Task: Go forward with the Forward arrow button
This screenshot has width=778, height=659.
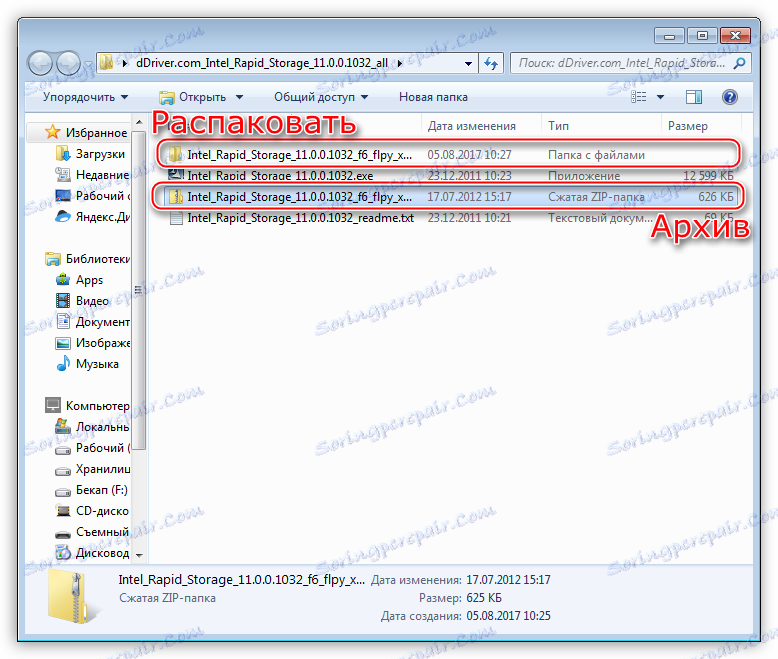Action: (x=68, y=63)
